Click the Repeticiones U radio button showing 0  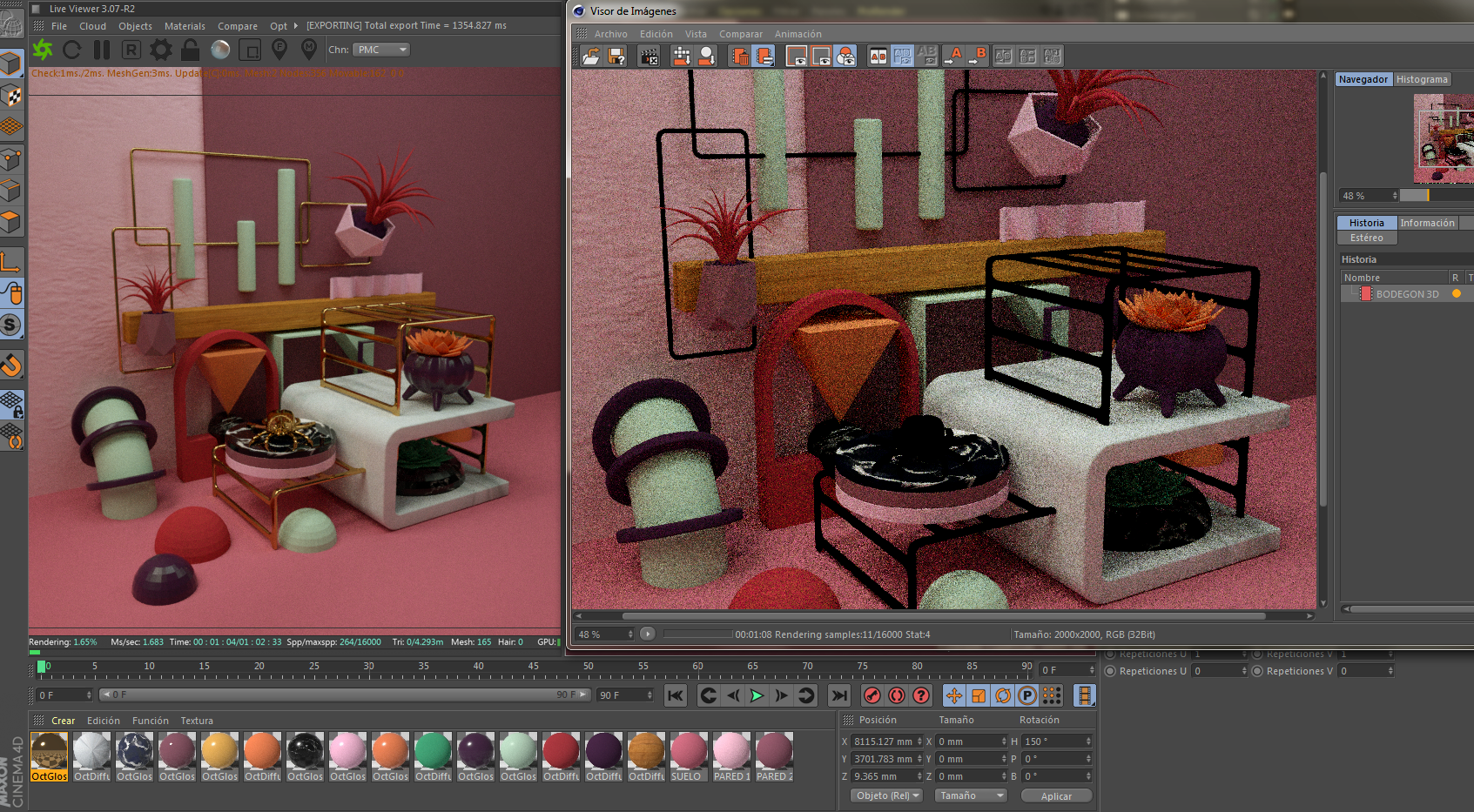pos(1110,671)
